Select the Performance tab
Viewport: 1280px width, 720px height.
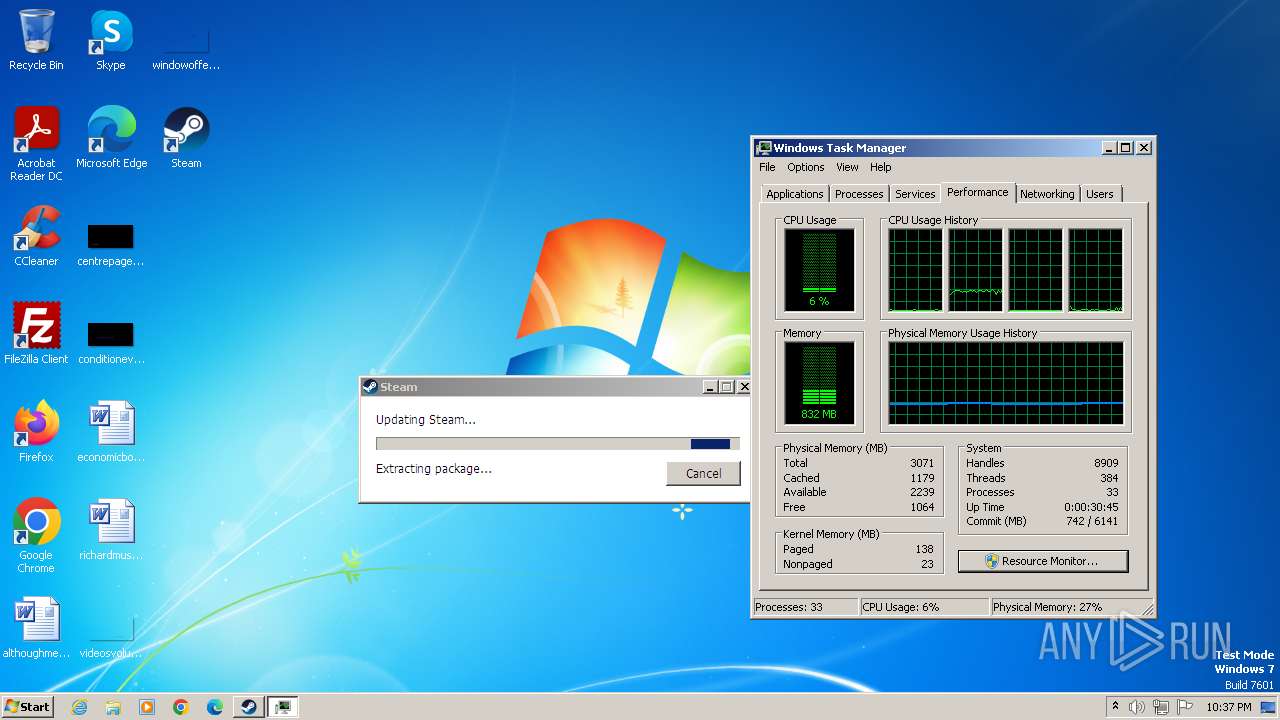coord(978,192)
